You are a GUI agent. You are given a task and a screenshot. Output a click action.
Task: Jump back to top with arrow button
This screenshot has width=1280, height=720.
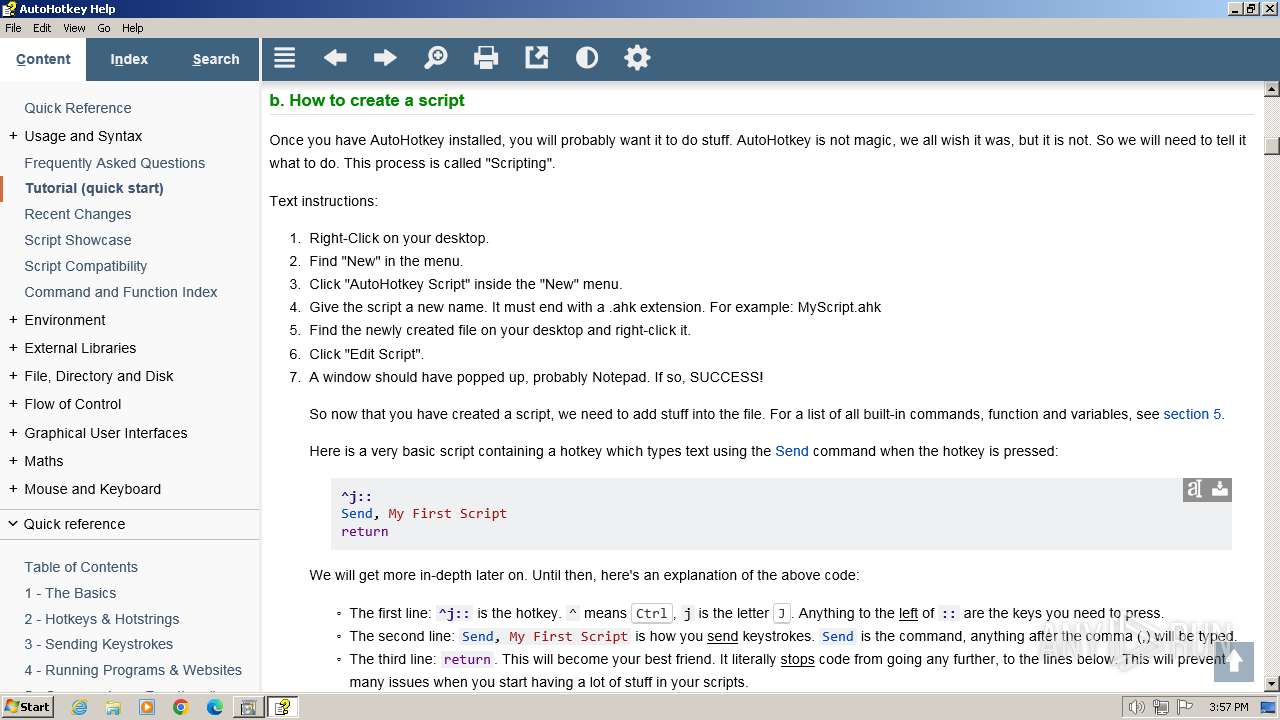click(1234, 662)
